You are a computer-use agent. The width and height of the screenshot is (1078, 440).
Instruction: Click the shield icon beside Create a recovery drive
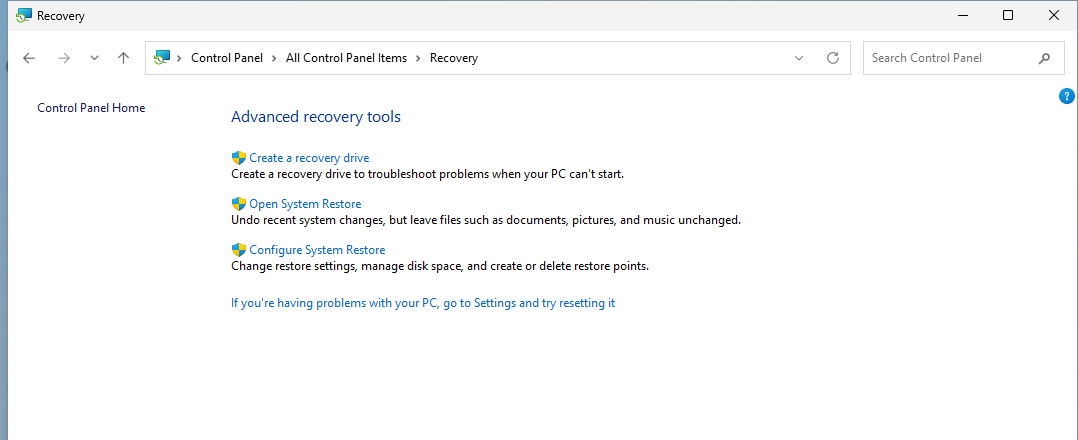(239, 158)
